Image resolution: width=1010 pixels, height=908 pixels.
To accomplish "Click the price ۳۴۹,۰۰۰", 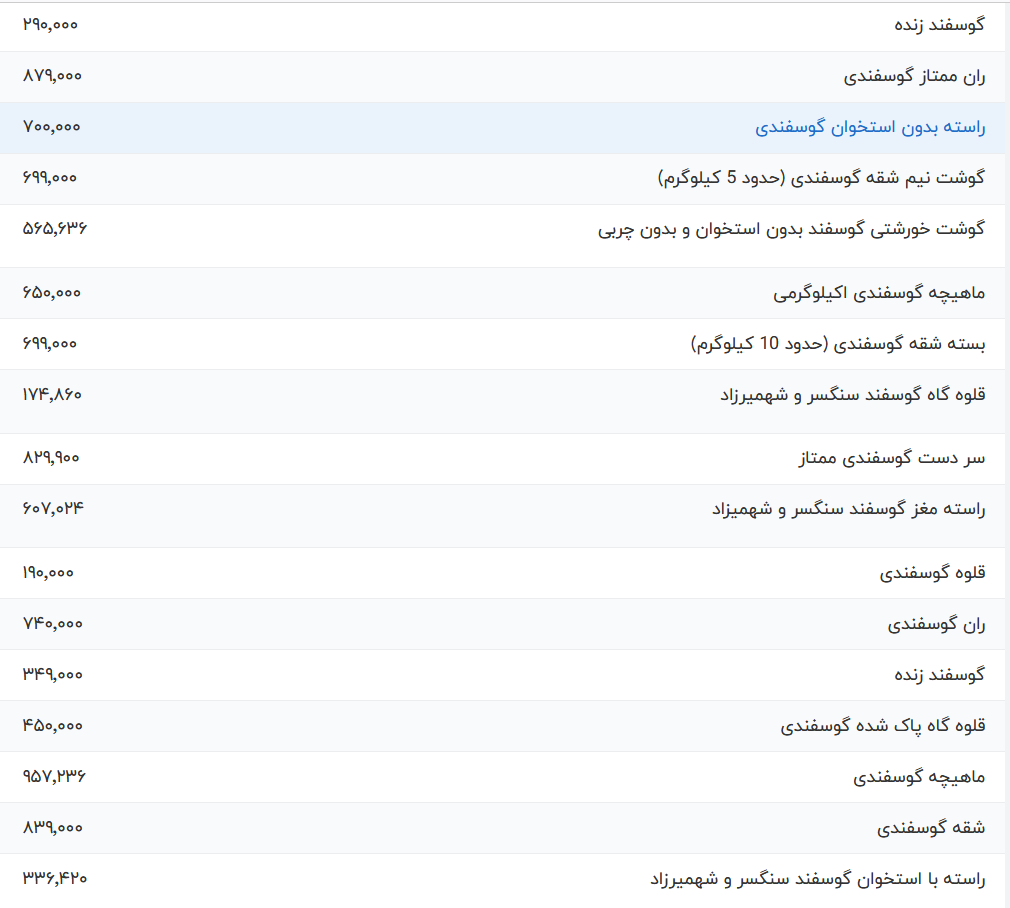I will point(53,674).
